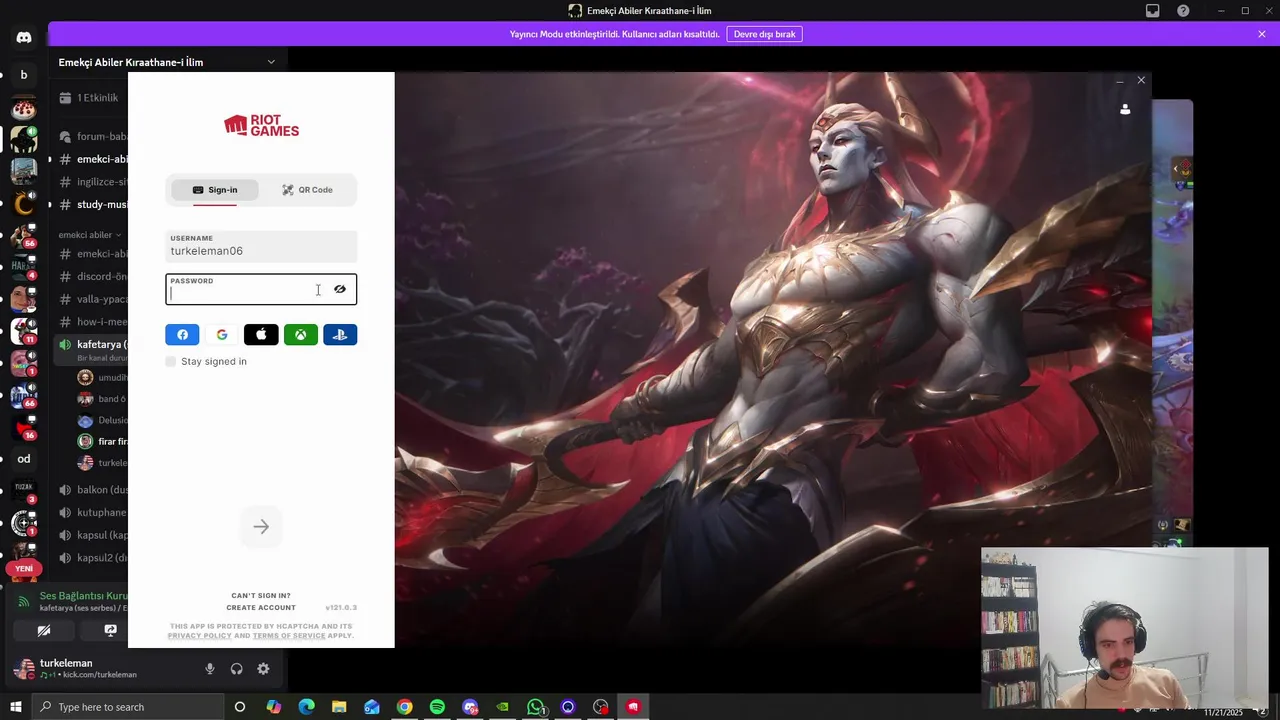Select user firar fir in voice channel
Screen dimensions: 1280x720
(x=102, y=441)
